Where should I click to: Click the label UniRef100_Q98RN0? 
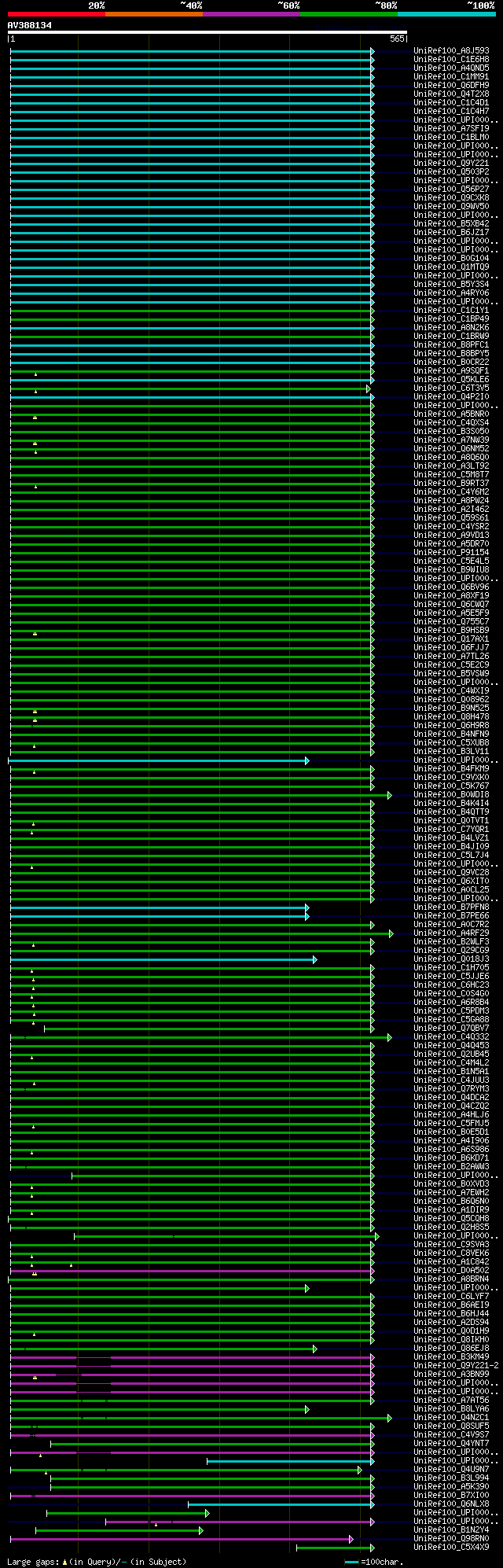click(451, 1538)
